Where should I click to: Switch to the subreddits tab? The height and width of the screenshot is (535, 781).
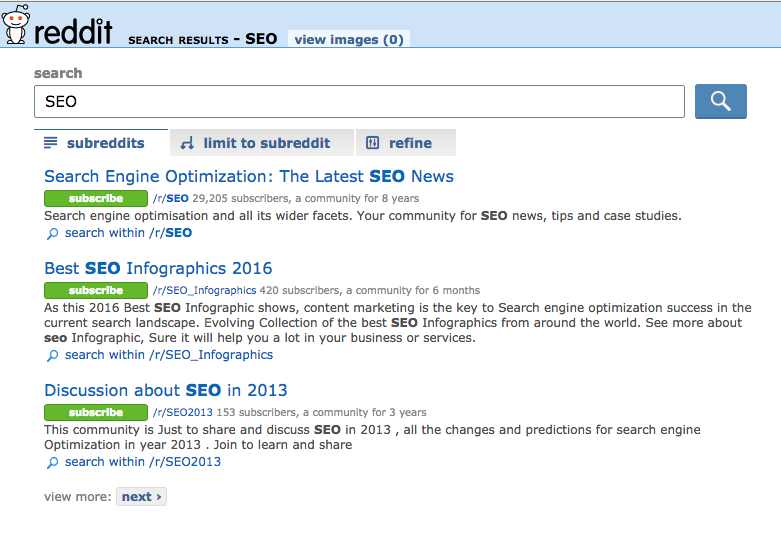click(101, 143)
